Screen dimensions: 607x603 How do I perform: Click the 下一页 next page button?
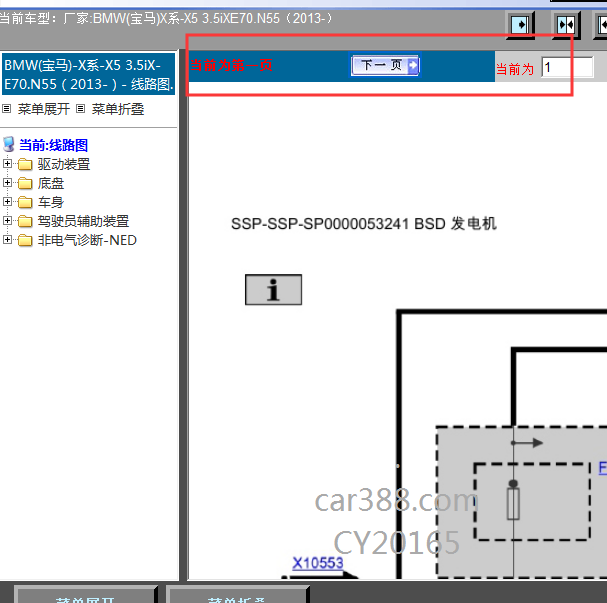coord(385,65)
